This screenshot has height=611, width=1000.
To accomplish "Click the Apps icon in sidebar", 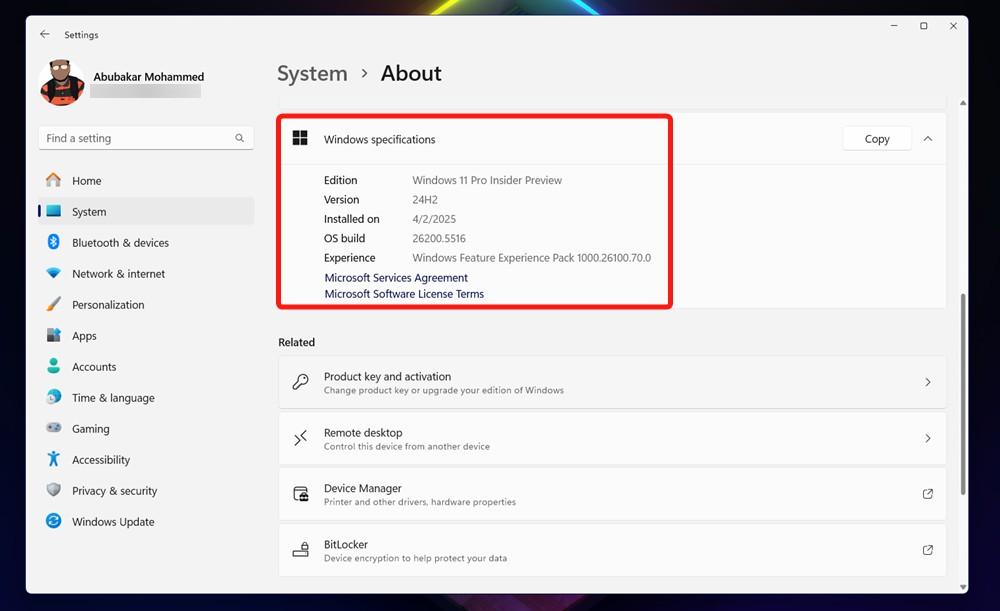I will click(54, 335).
